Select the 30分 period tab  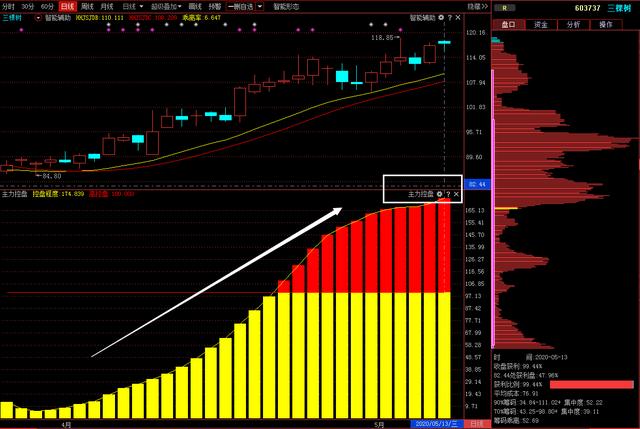(x=28, y=7)
